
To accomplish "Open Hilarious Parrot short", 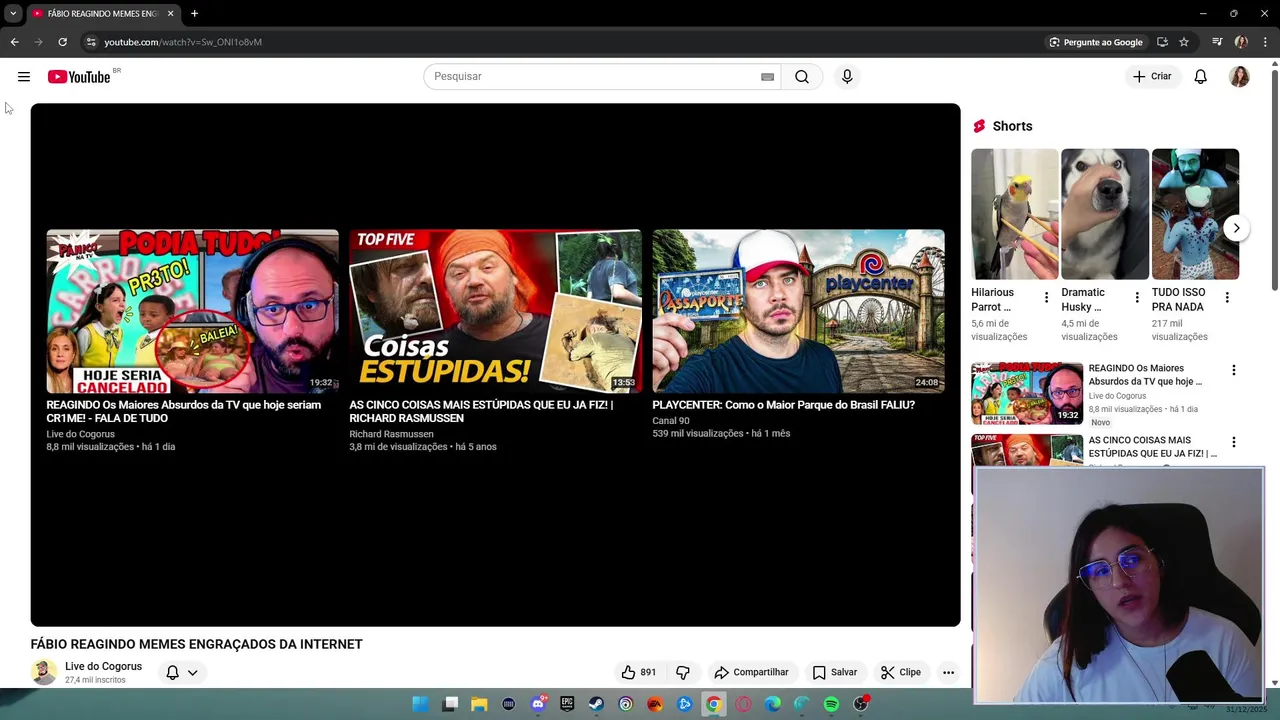I will [x=1014, y=214].
